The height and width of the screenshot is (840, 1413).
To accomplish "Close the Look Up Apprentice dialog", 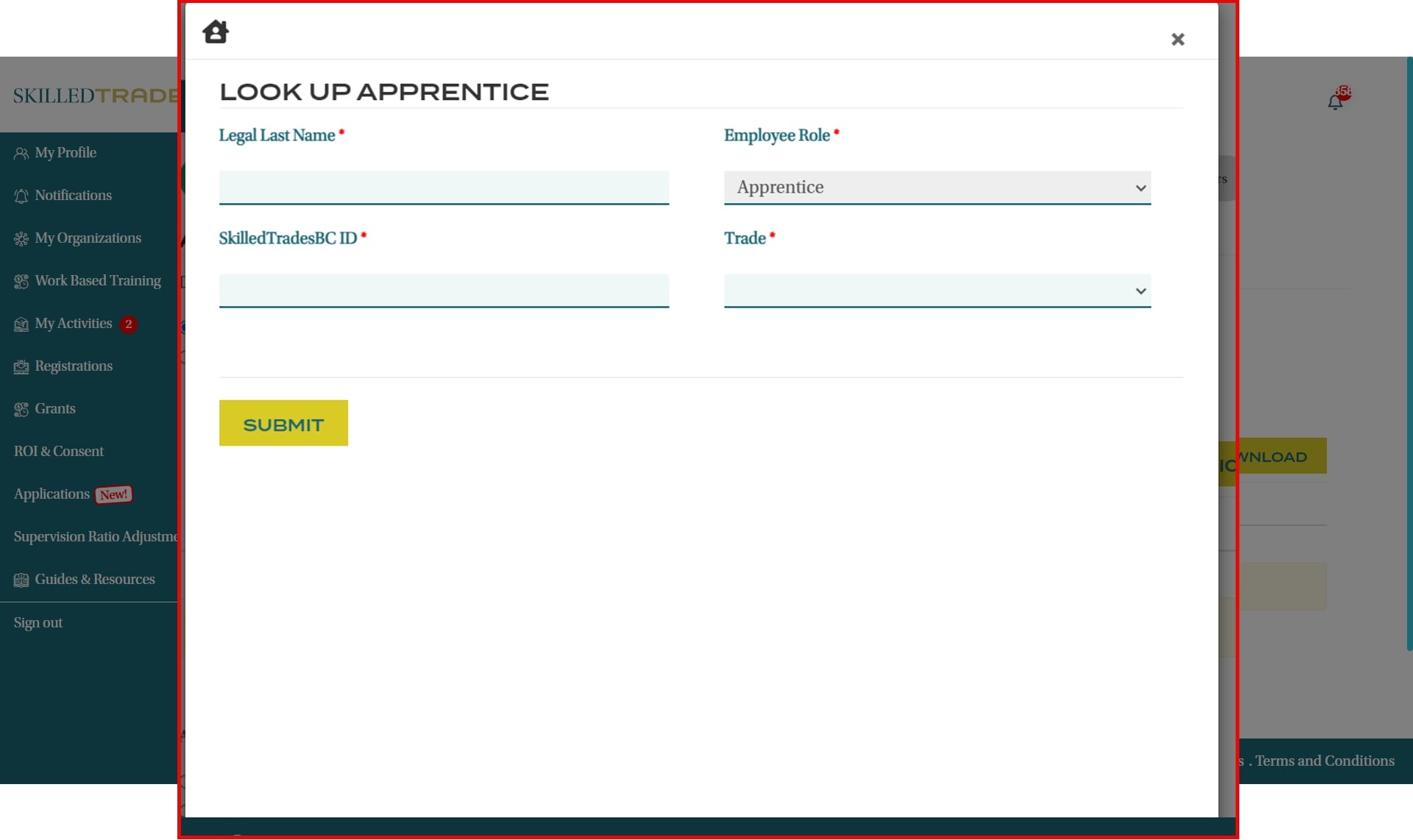I will click(1177, 40).
